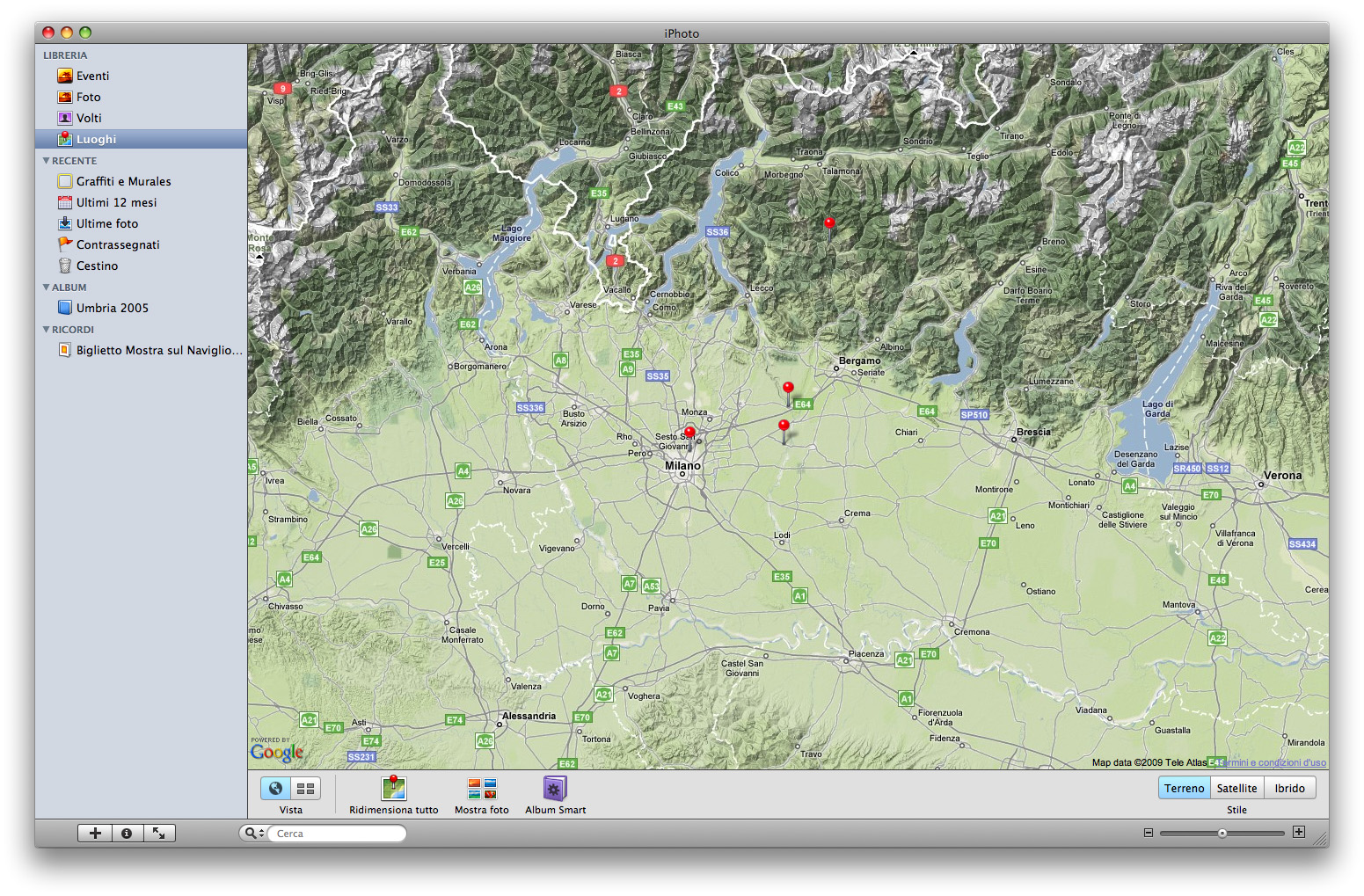Click the Lago di Garda label
The width and height of the screenshot is (1364, 896).
point(1157,409)
